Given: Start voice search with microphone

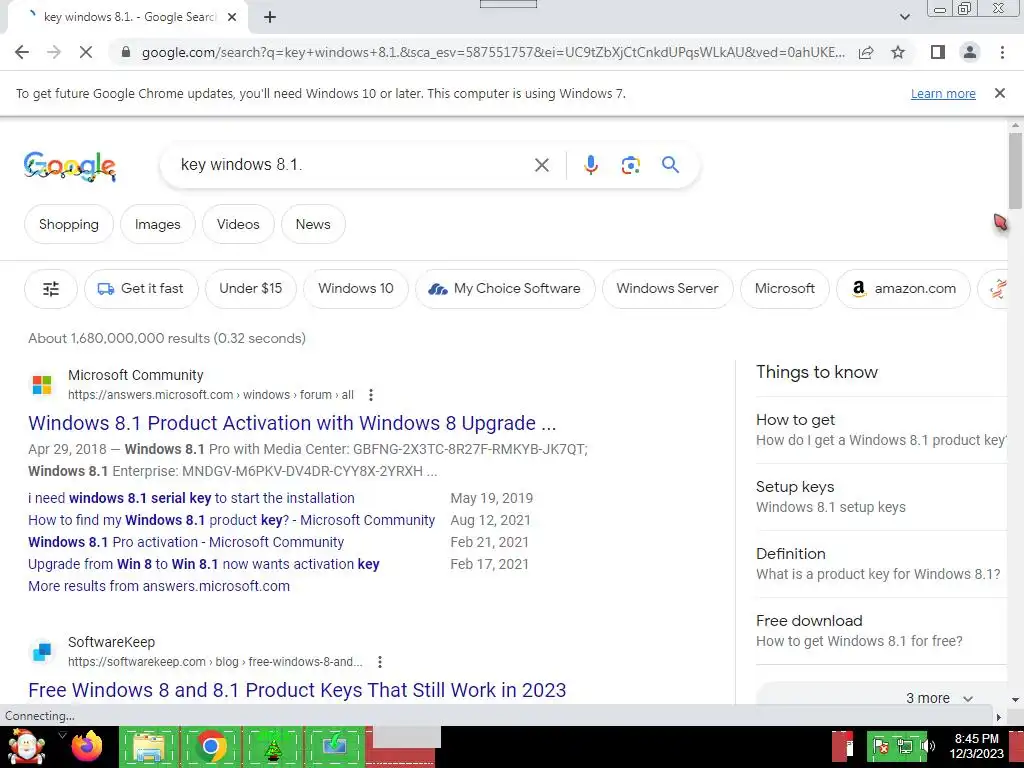Looking at the screenshot, I should 590,165.
